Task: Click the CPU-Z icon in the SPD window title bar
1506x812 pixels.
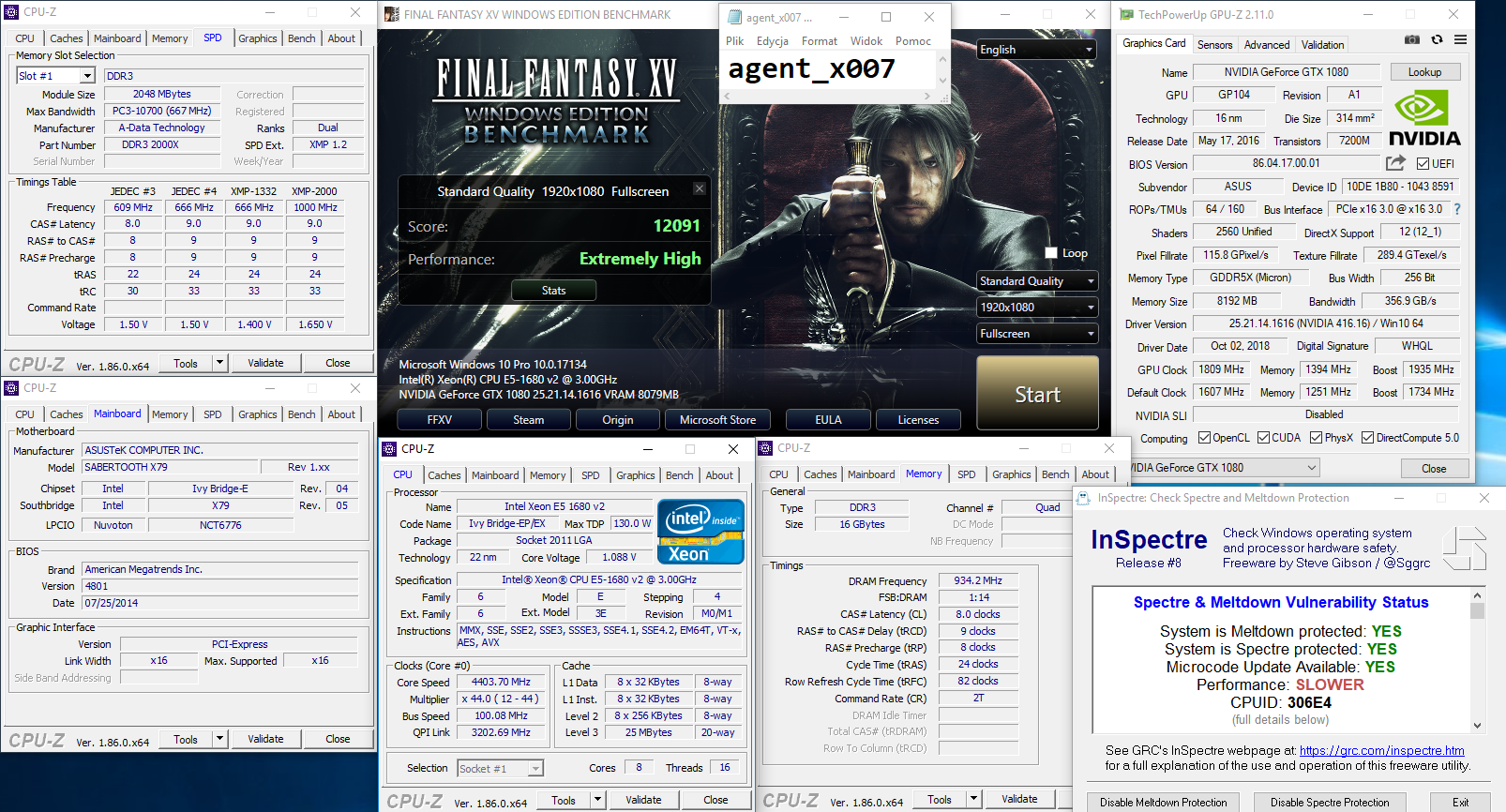Action: click(x=11, y=12)
